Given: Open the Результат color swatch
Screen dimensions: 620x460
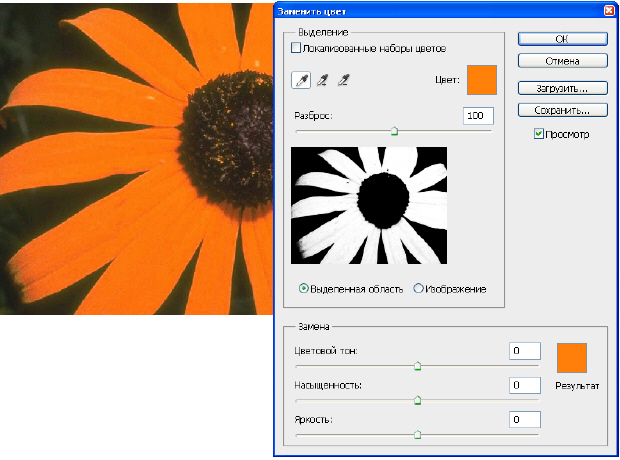Looking at the screenshot, I should (x=571, y=358).
